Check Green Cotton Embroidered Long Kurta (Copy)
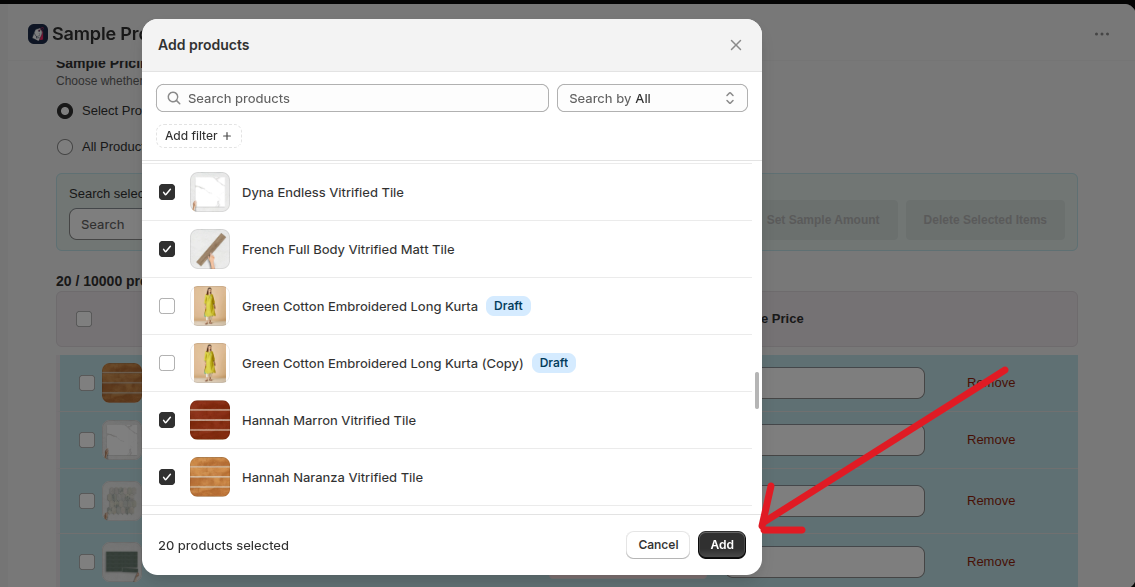This screenshot has width=1135, height=587. coord(167,363)
